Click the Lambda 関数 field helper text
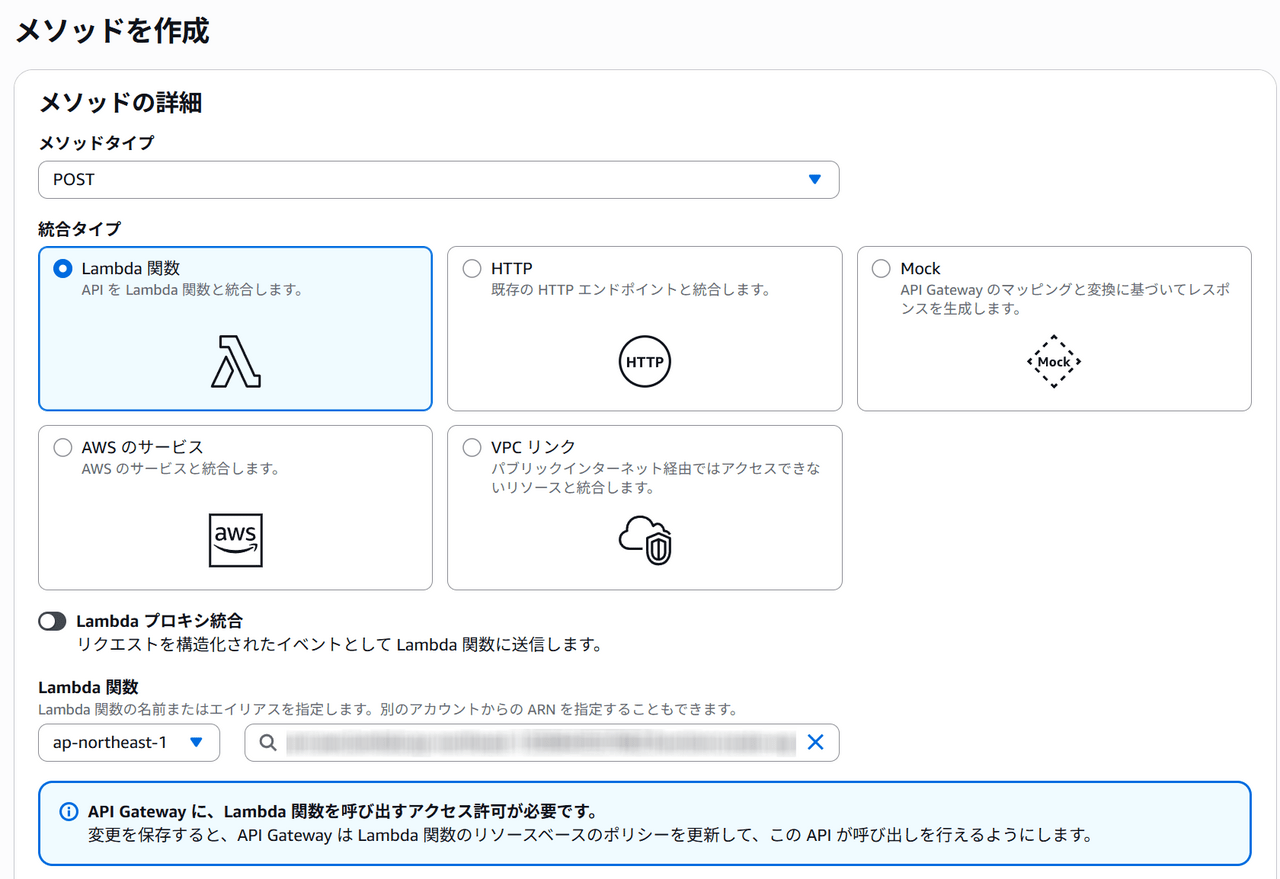The image size is (1280, 879). 388,710
